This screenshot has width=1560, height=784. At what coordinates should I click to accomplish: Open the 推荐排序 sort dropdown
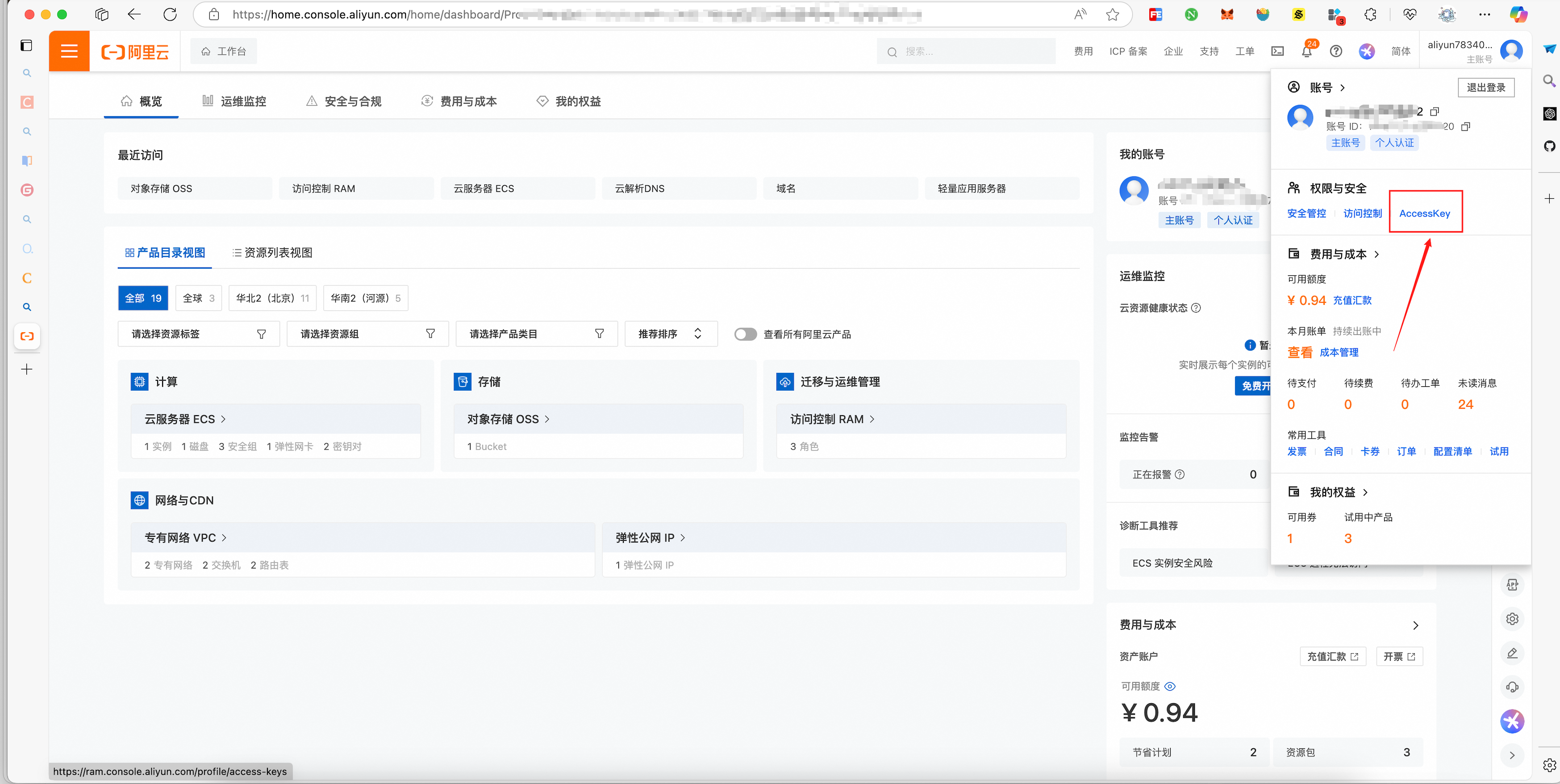click(671, 334)
